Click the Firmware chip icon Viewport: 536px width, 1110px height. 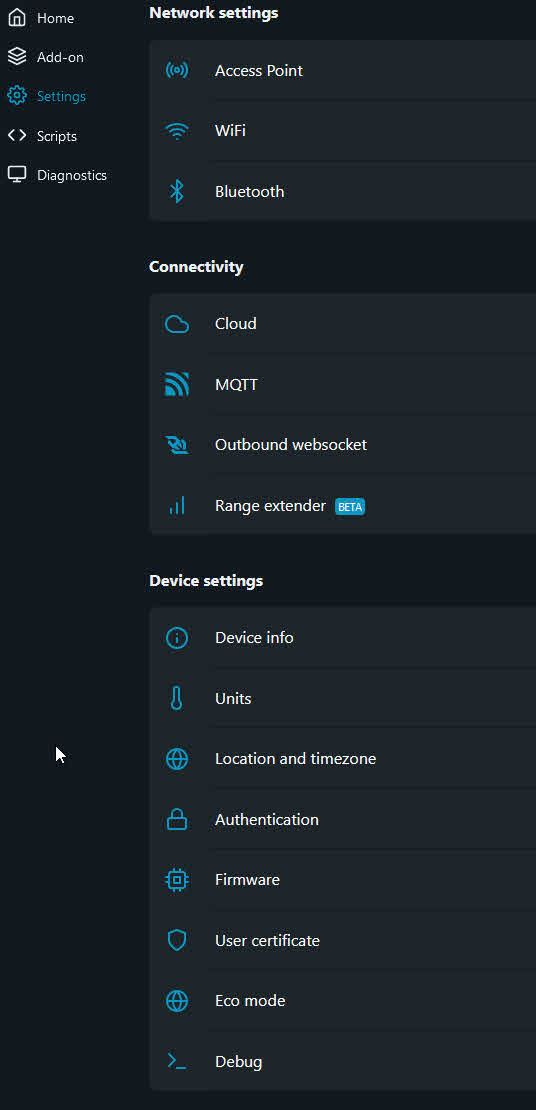click(x=176, y=880)
